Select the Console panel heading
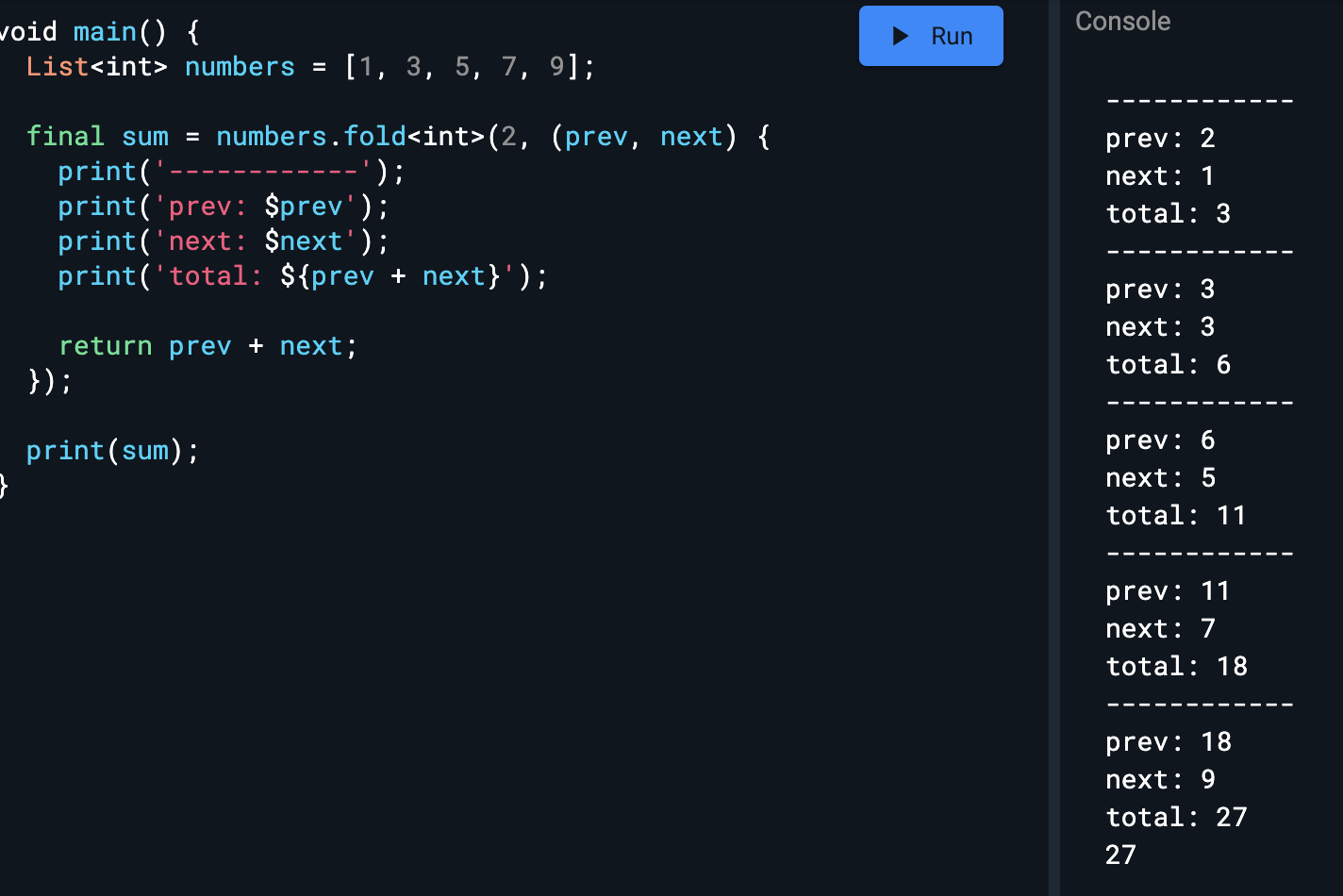 pyautogui.click(x=1122, y=21)
